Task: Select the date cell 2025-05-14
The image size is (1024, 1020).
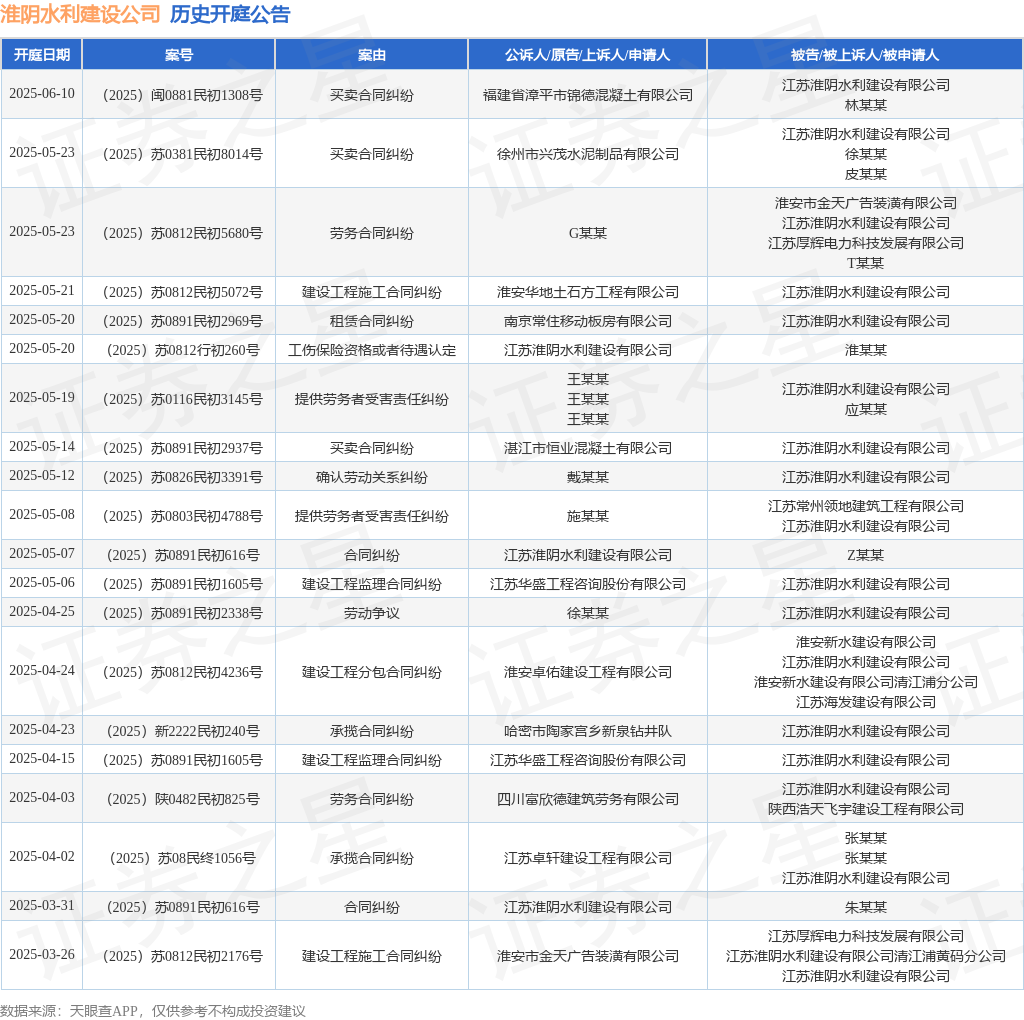Action: 42,447
